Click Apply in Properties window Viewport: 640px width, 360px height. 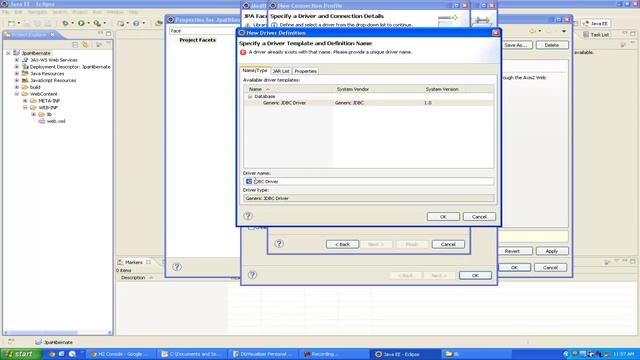pyautogui.click(x=551, y=251)
